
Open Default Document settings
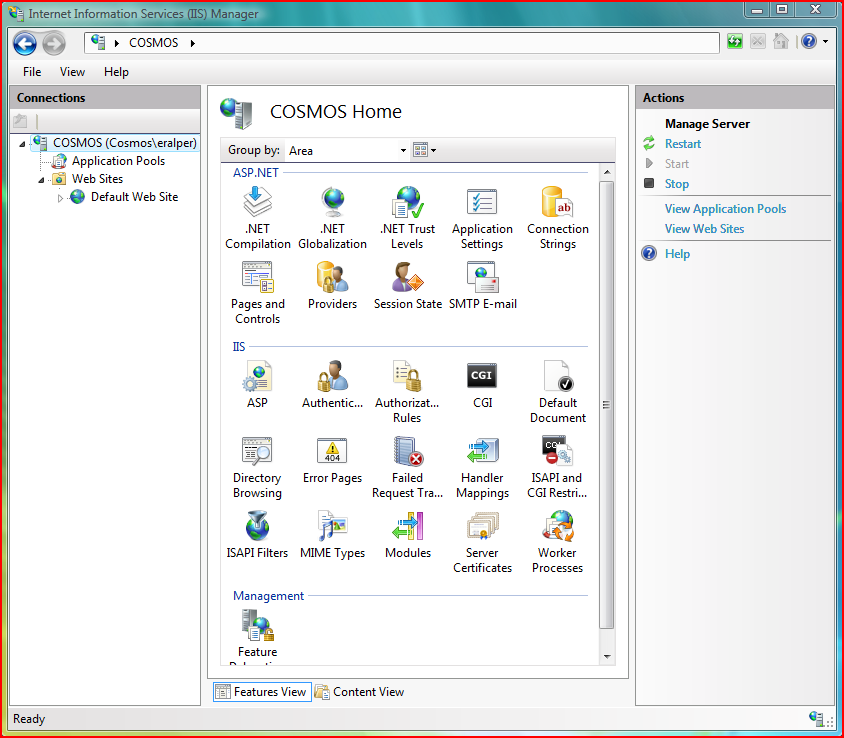coord(558,392)
